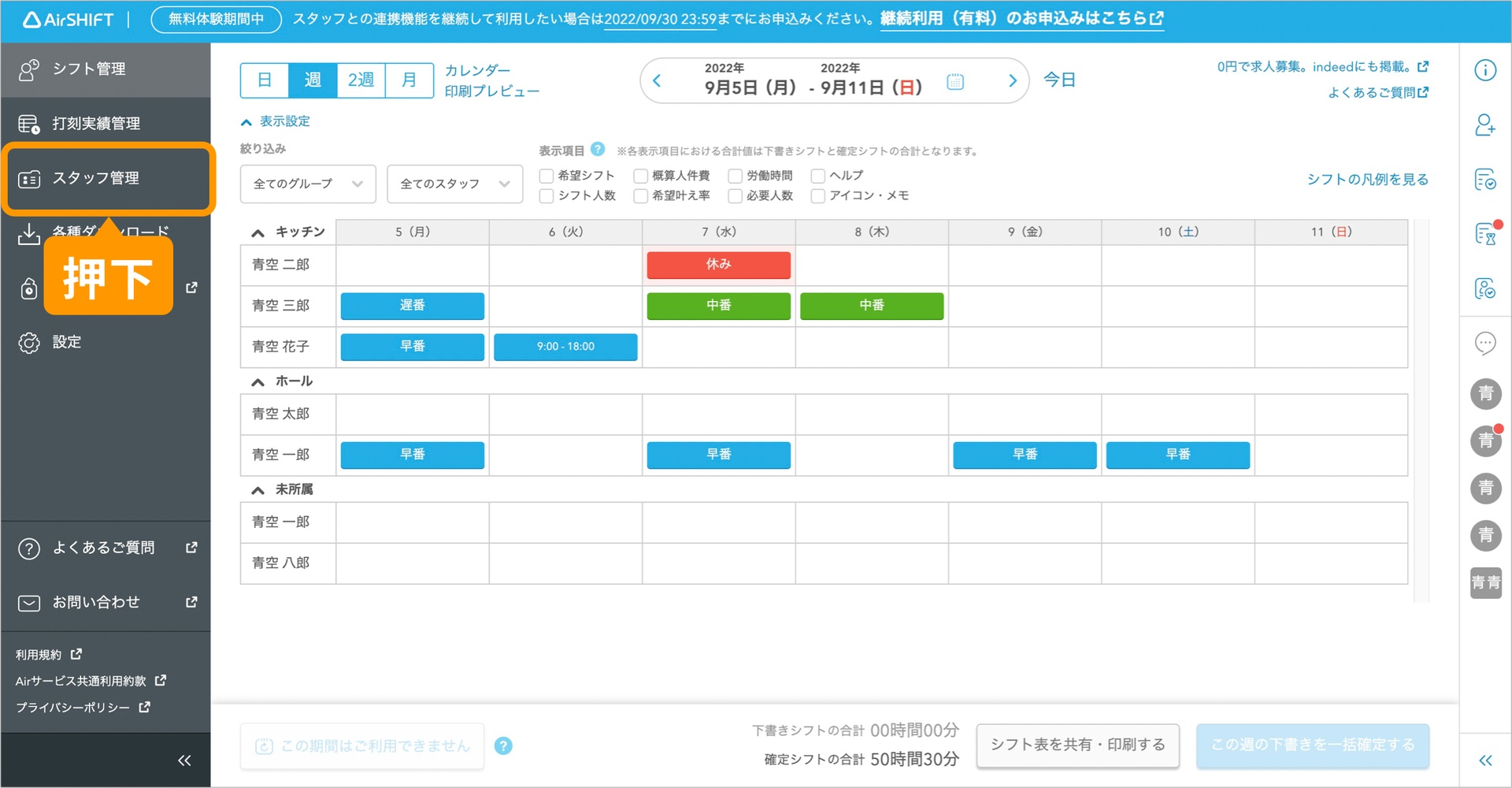Open the シフトの凡例を見る link
1512x788 pixels.
(1367, 180)
